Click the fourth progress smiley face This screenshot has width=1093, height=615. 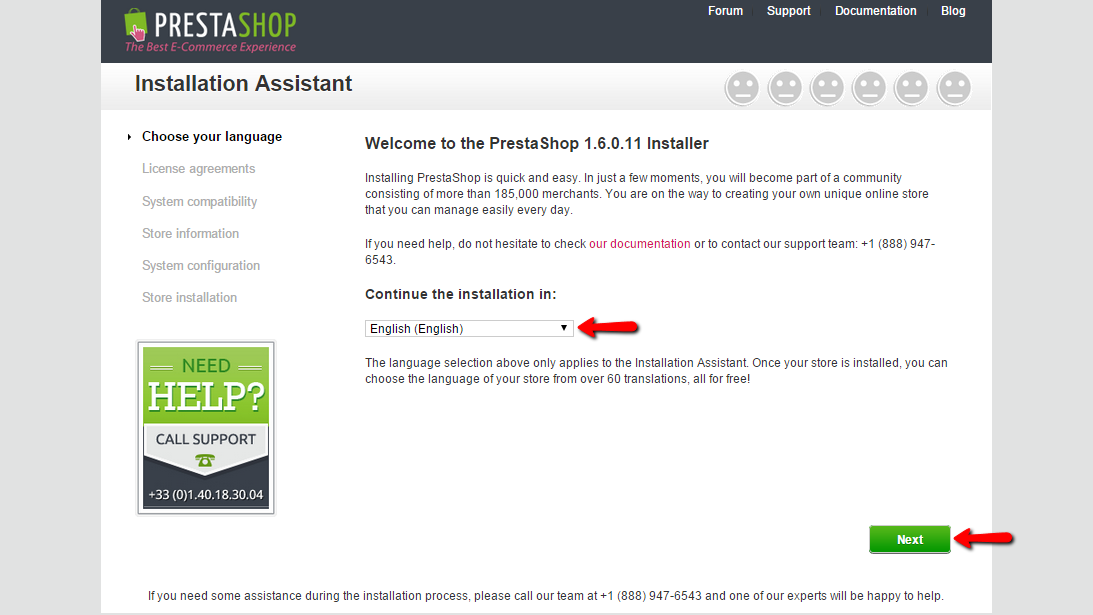(x=869, y=89)
